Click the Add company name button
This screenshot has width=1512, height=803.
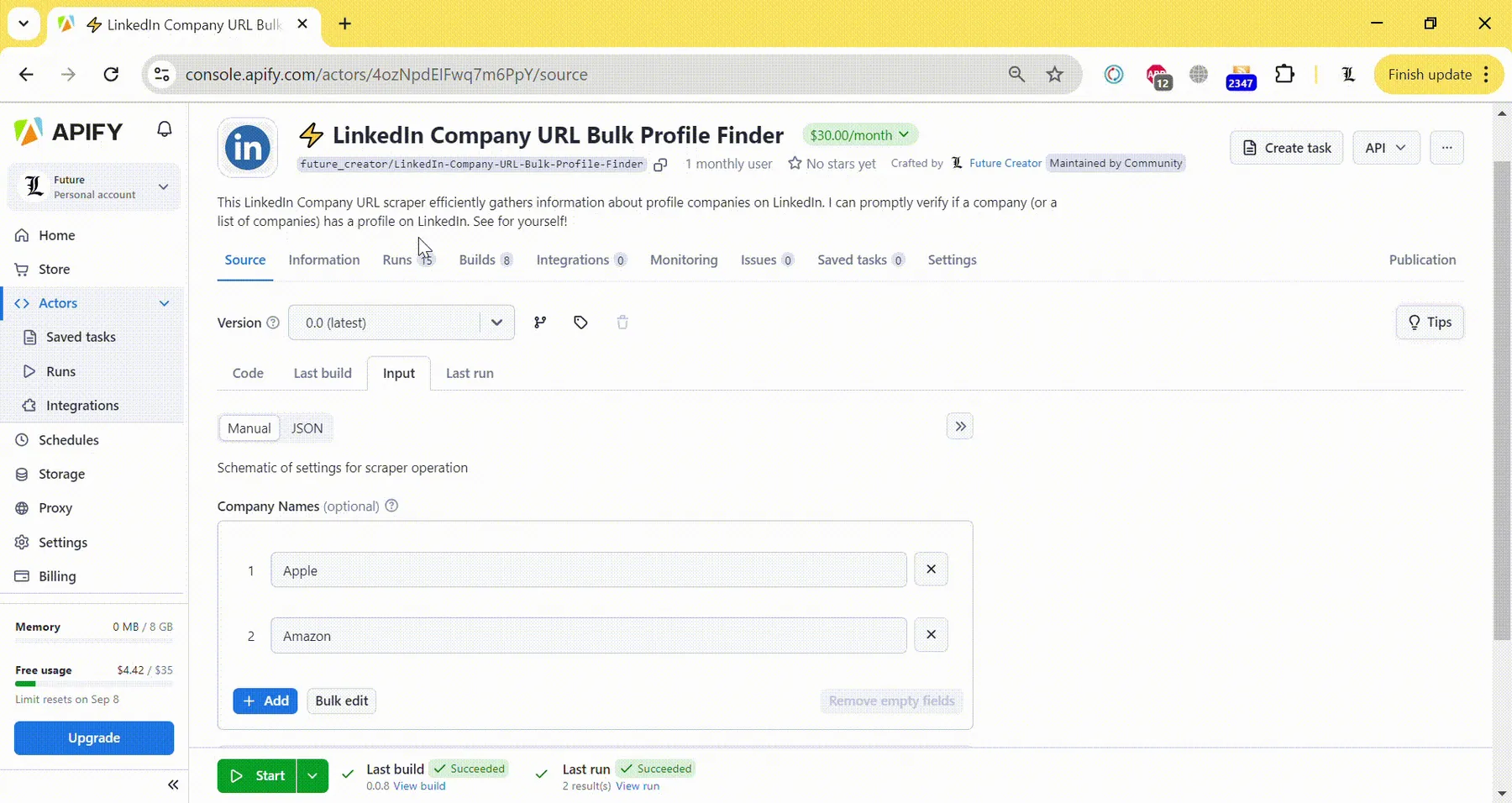pyautogui.click(x=265, y=701)
